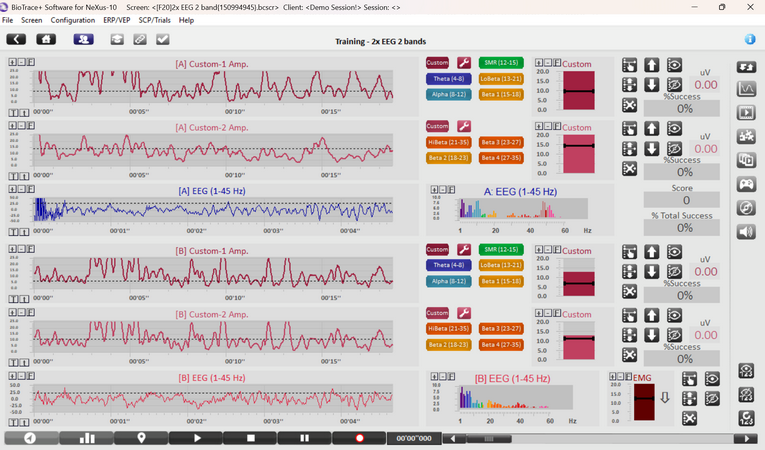The height and width of the screenshot is (450, 765).
Task: Click the red record button
Action: (x=360, y=438)
